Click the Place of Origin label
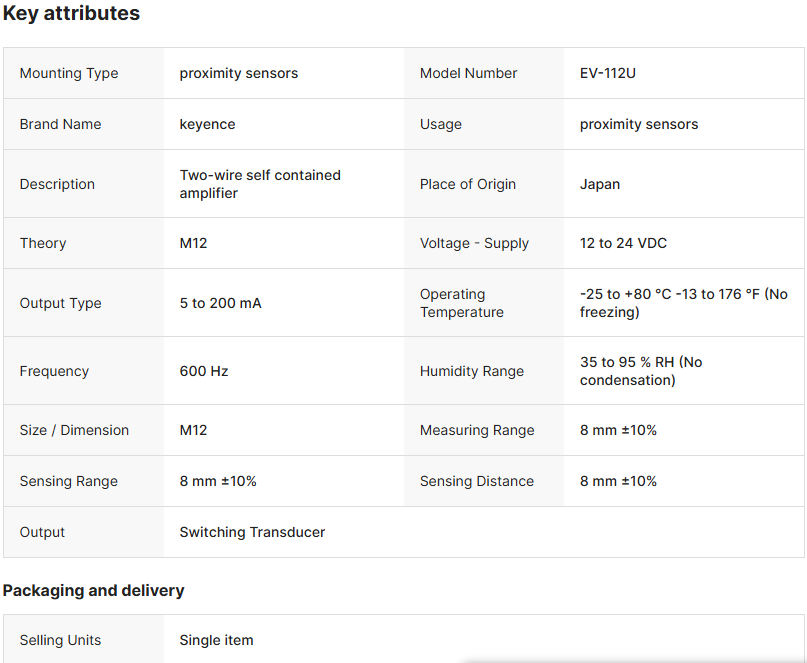 click(468, 184)
